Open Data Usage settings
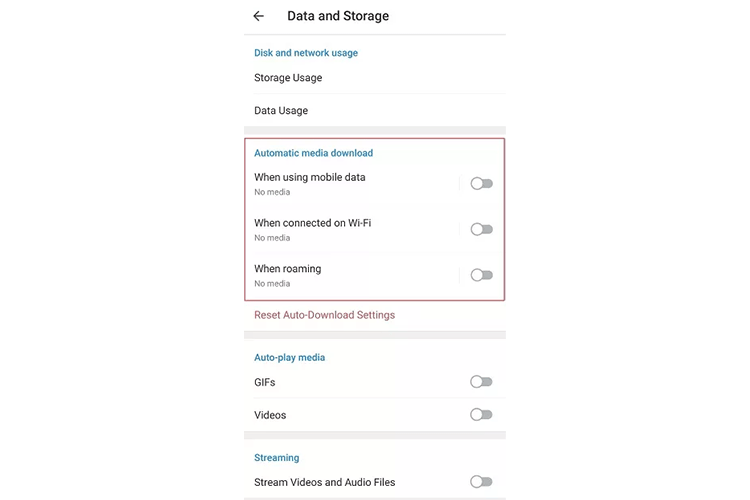This screenshot has width=750, height=500. tap(281, 111)
